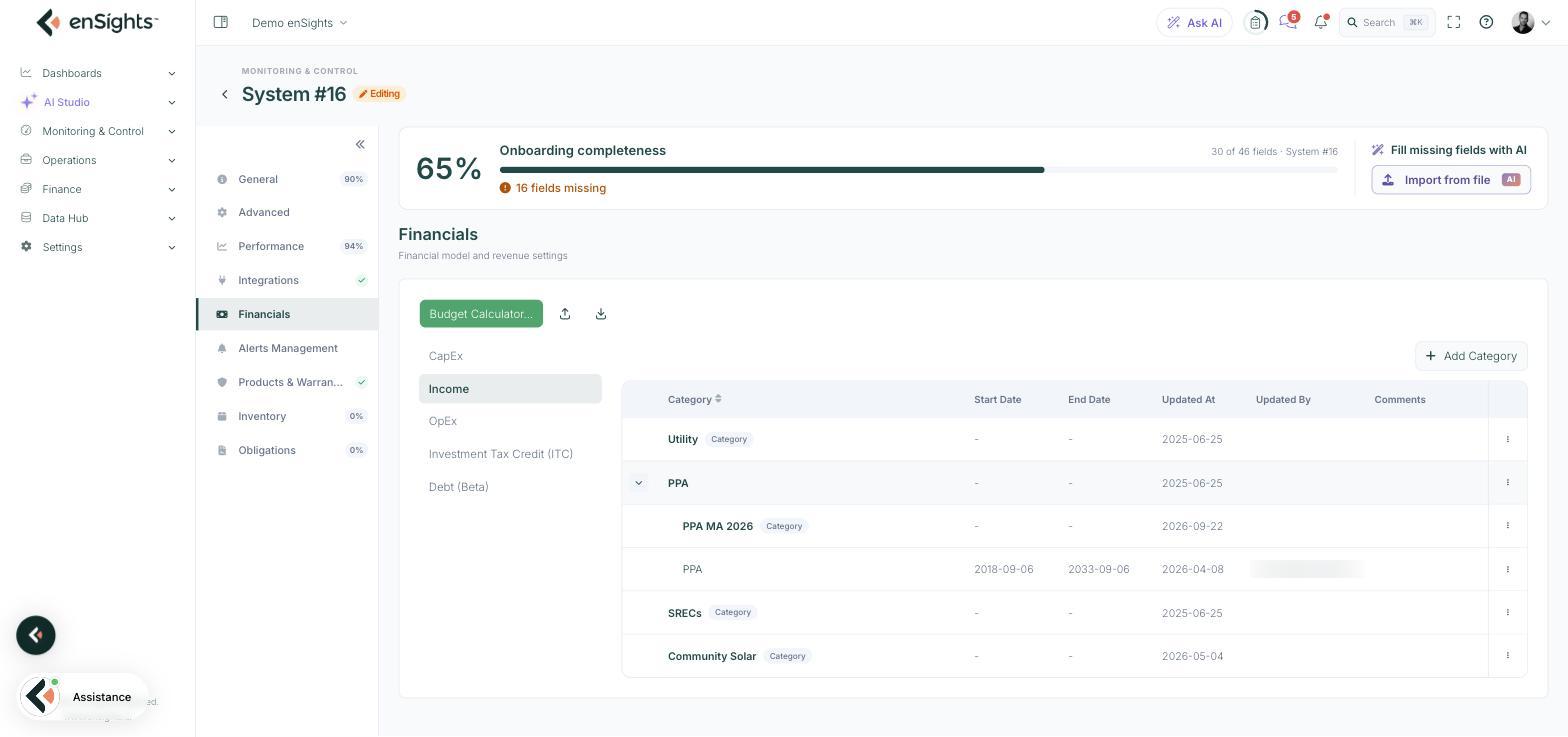Toggle the sidebar panel icon
This screenshot has width=1568, height=737.
221,22
